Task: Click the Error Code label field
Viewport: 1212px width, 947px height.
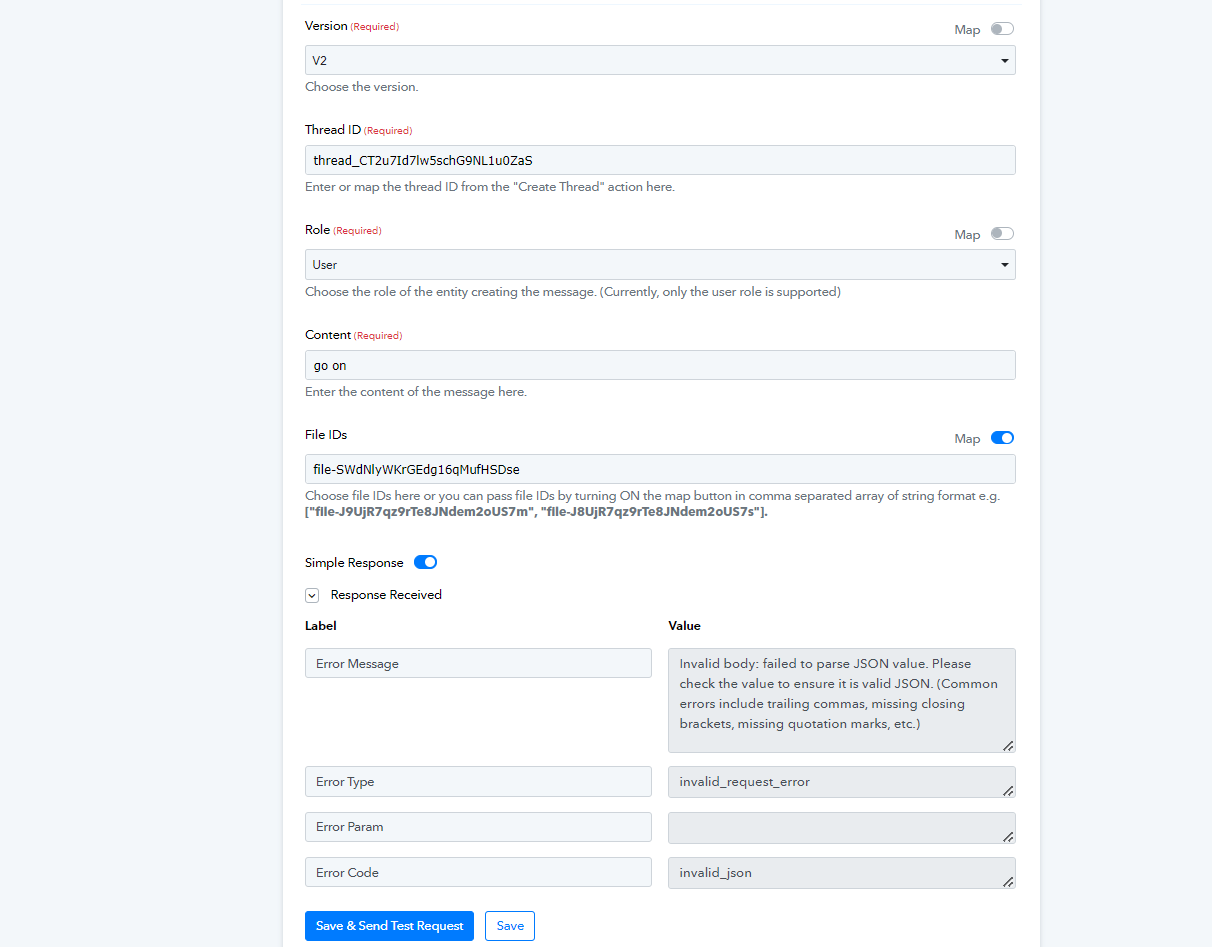Action: point(478,872)
